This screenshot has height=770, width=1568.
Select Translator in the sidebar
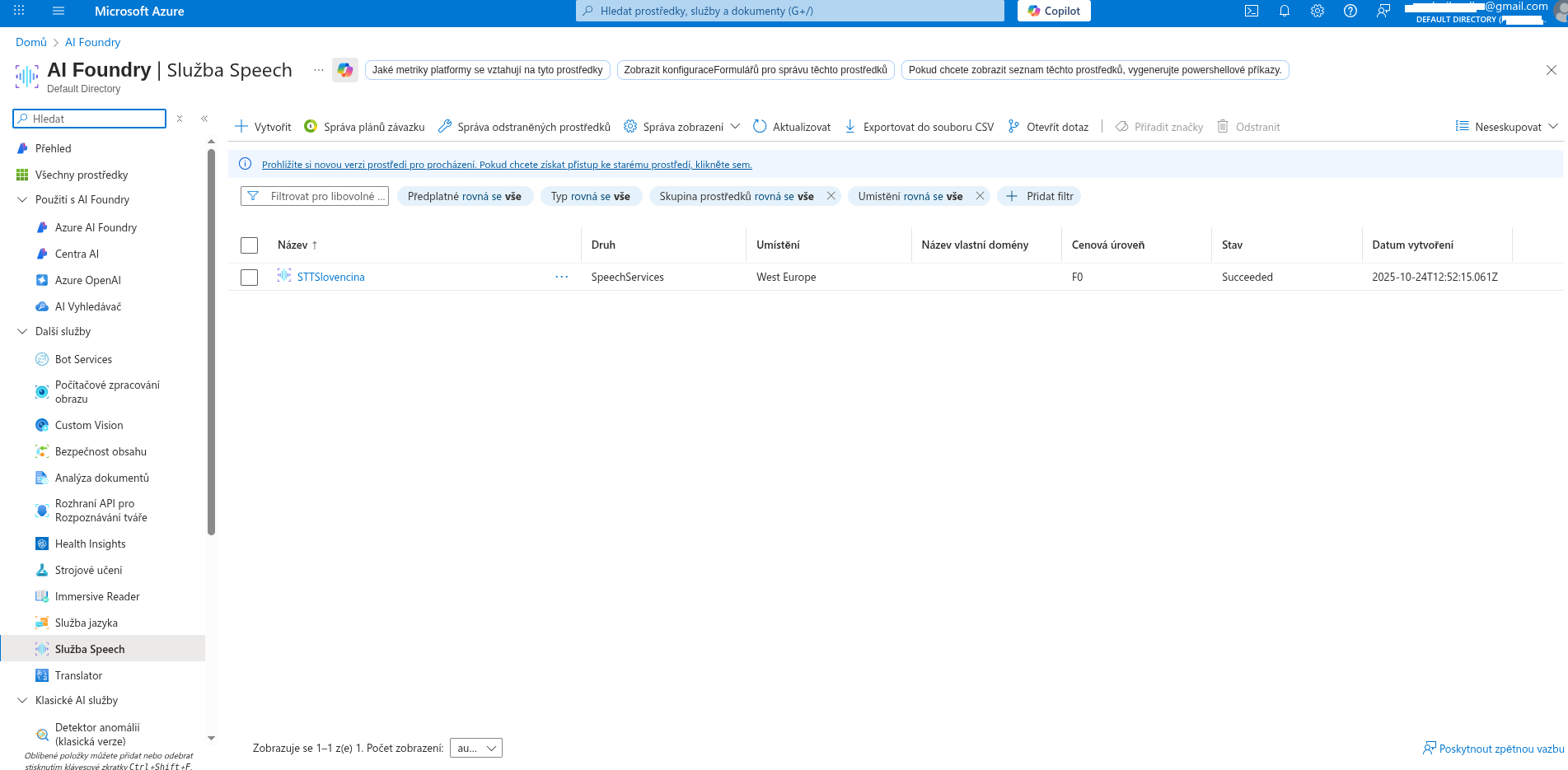coord(78,675)
